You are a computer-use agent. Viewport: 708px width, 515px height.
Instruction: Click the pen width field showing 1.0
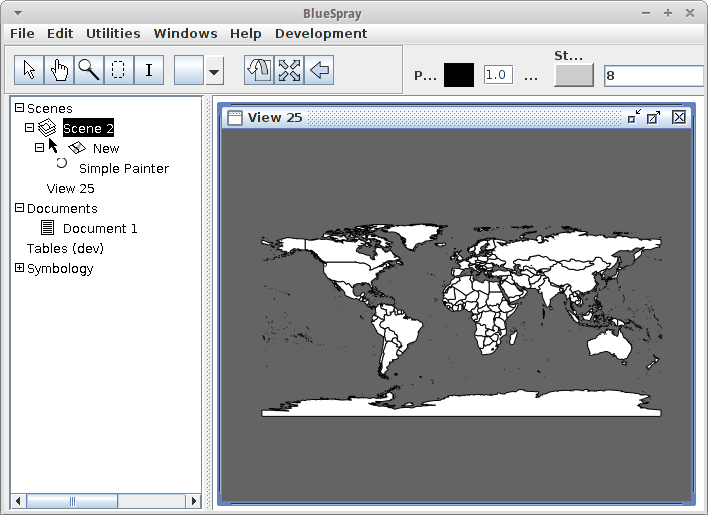(x=497, y=75)
